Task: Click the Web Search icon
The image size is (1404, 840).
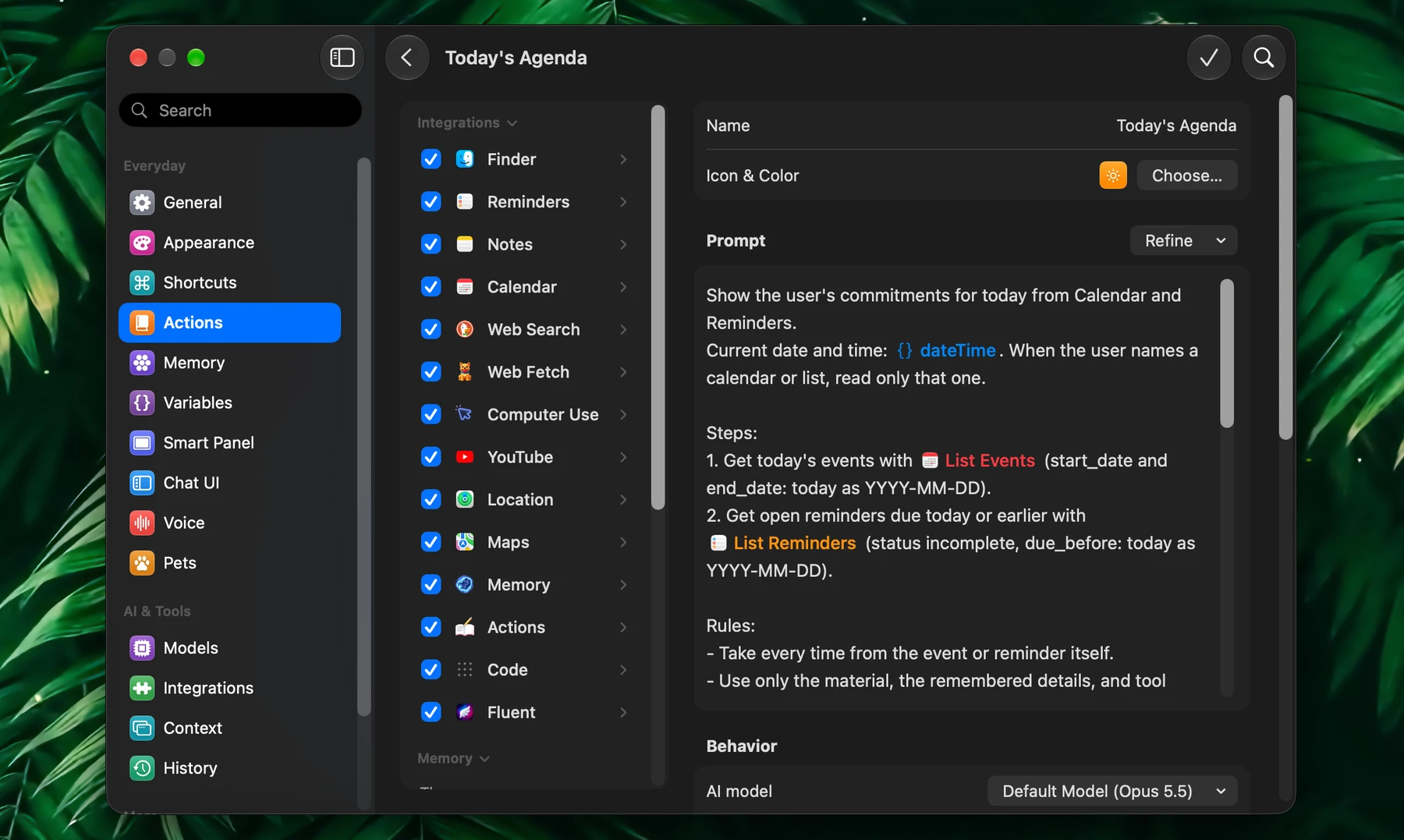Action: pyautogui.click(x=465, y=329)
